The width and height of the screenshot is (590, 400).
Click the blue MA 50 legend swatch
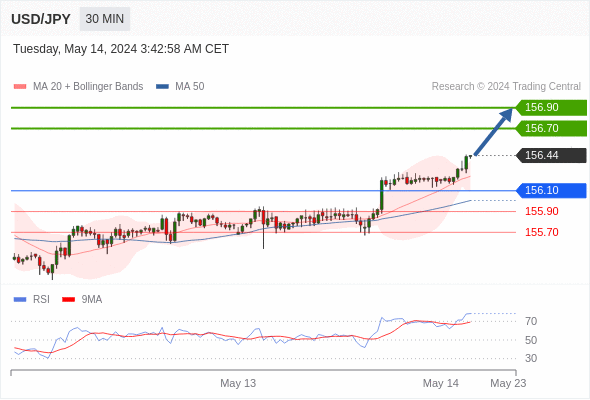(x=162, y=87)
